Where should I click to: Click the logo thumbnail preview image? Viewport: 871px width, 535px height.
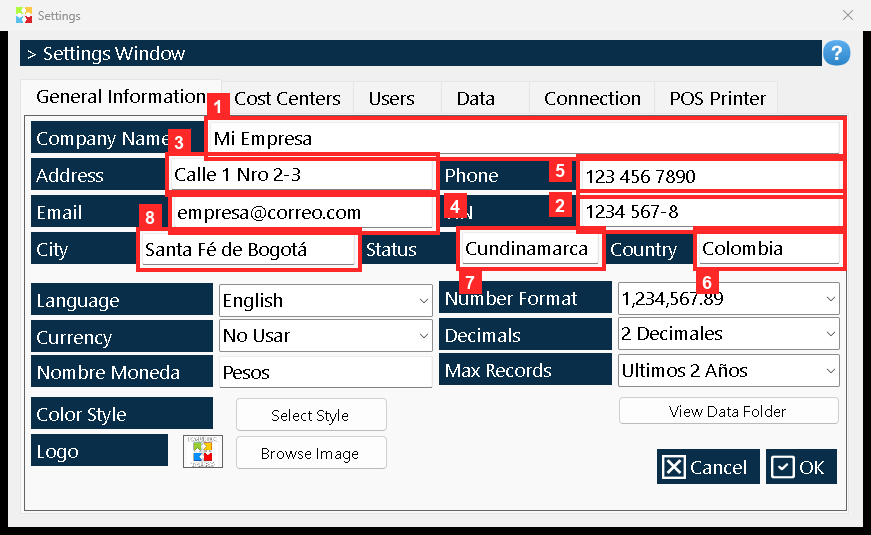(x=203, y=451)
